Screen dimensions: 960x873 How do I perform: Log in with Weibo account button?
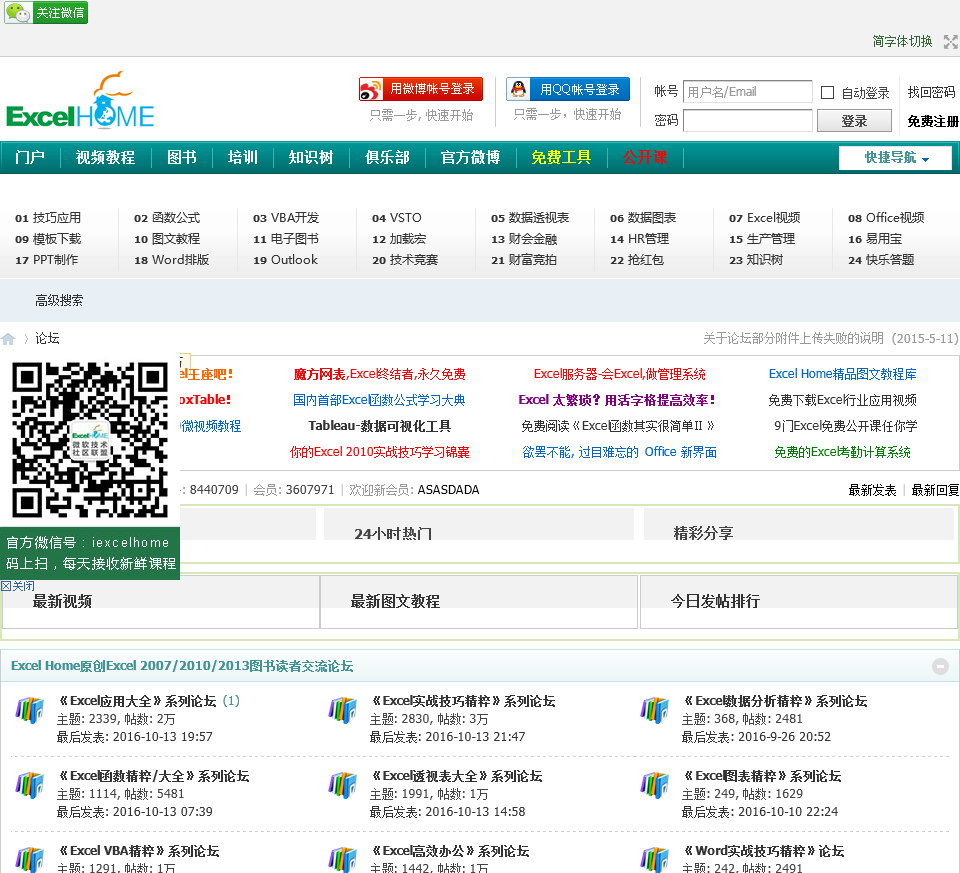pyautogui.click(x=421, y=89)
